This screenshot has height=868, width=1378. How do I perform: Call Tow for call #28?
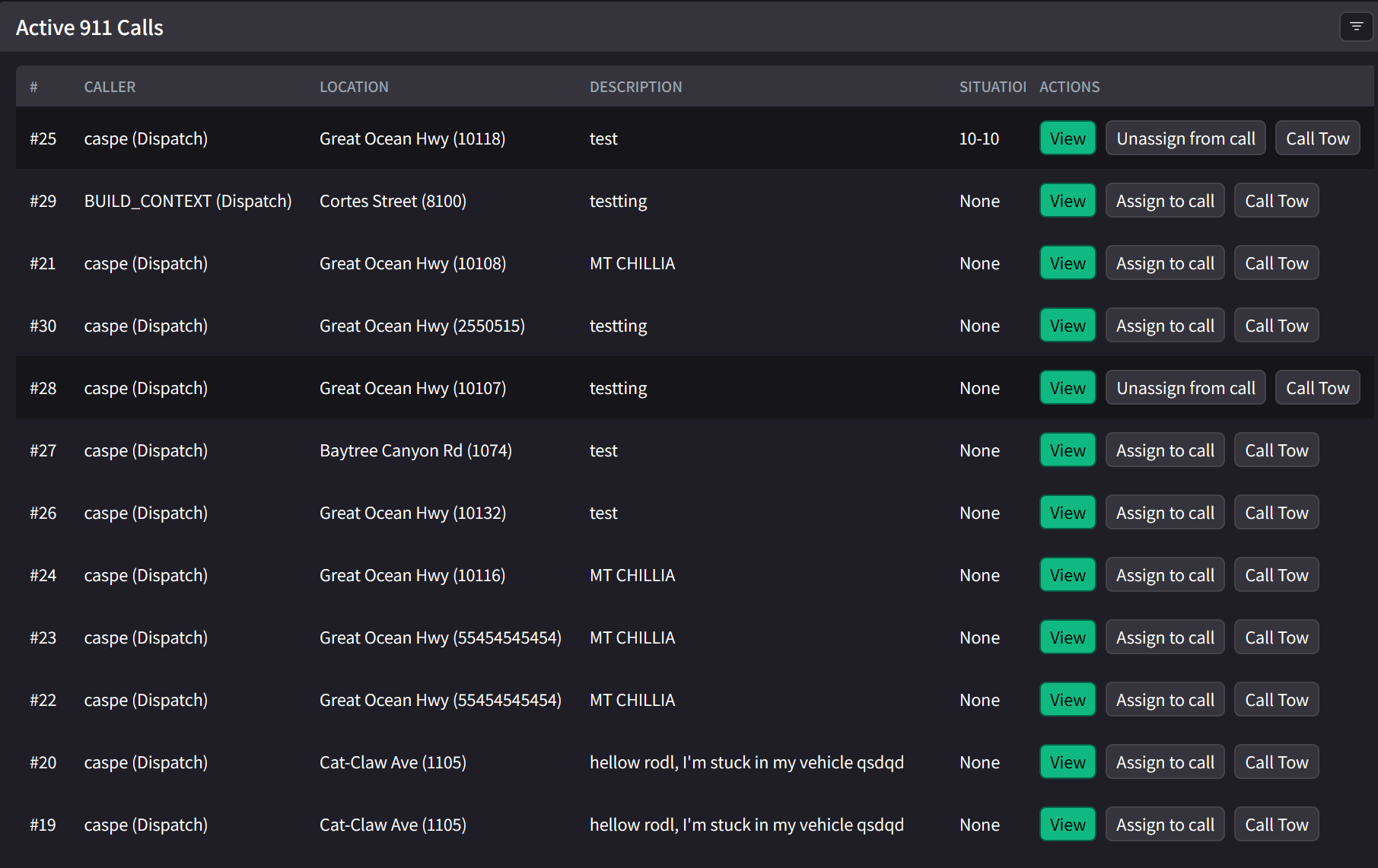[x=1317, y=387]
